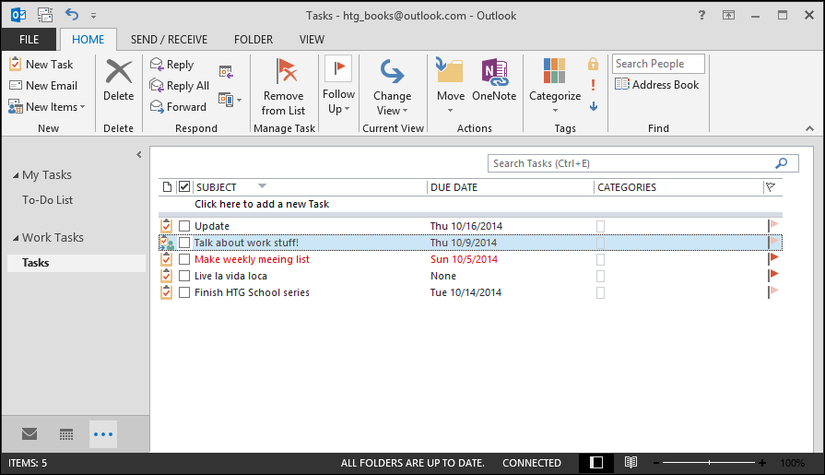
Task: Tick Finish HTG School series checkbox
Action: coord(184,292)
